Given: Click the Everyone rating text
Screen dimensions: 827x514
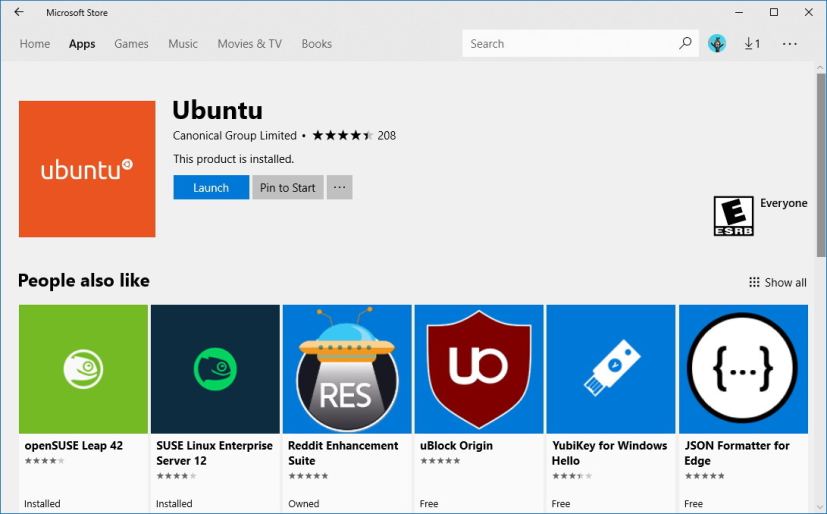Looking at the screenshot, I should tap(783, 203).
